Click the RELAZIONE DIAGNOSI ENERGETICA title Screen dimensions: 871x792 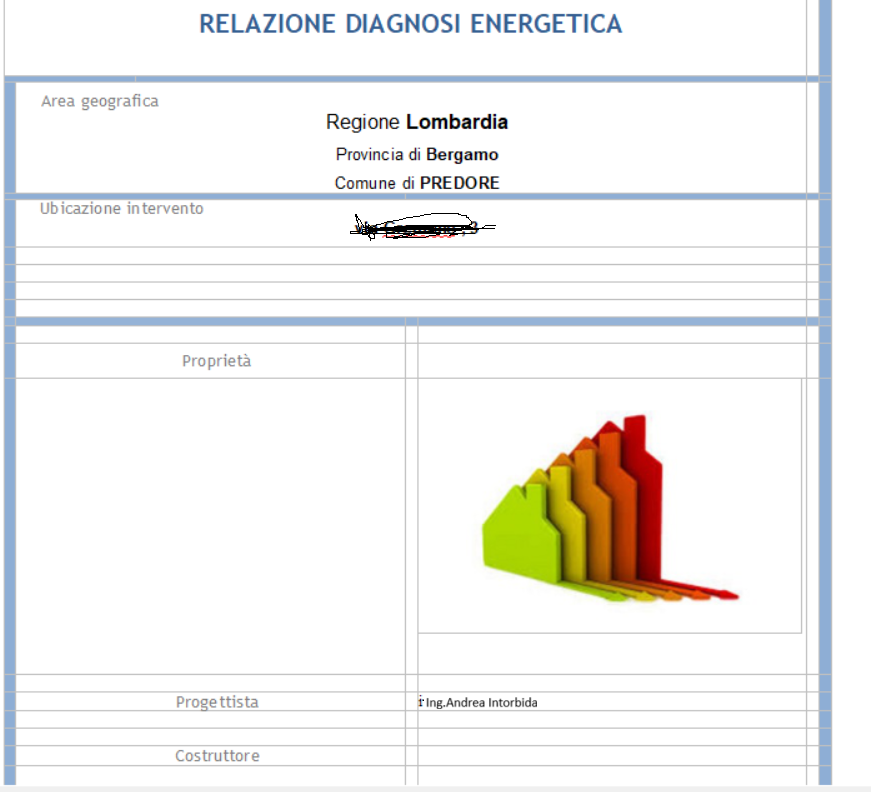pyautogui.click(x=410, y=24)
